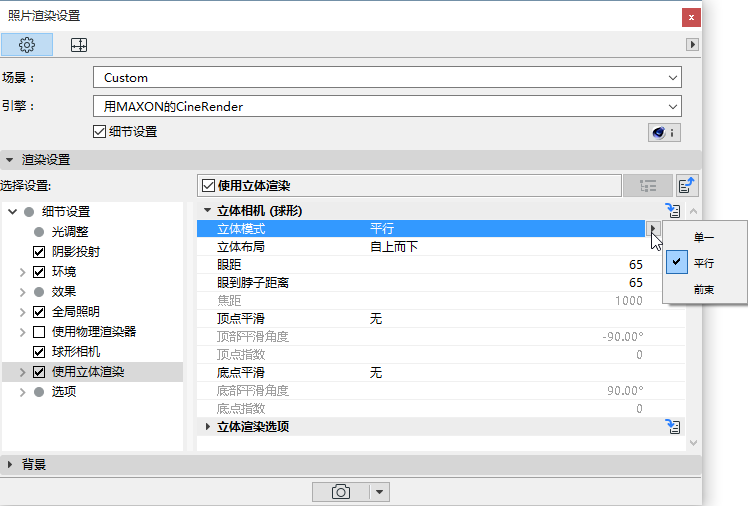This screenshot has height=506, width=748.
Task: Click the 立体相机 group transfer icon
Action: click(673, 210)
